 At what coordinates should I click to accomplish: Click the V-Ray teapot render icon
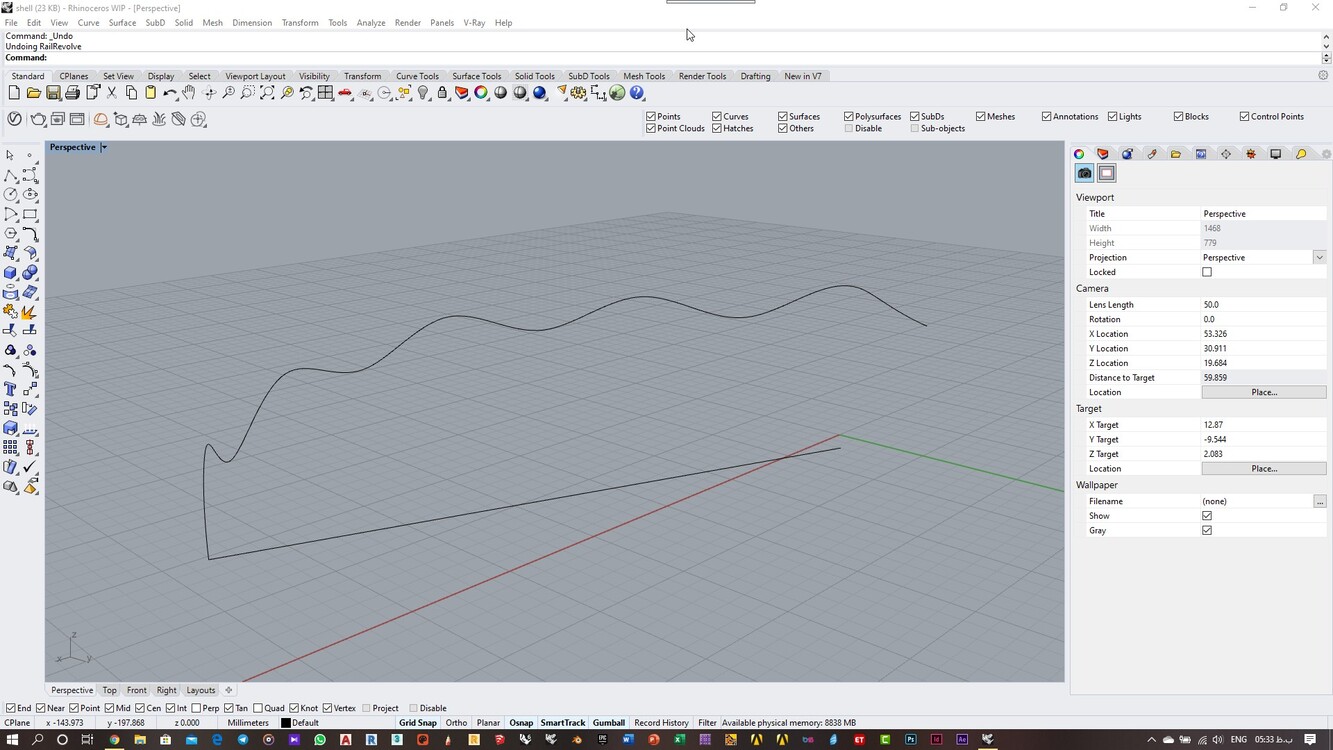tap(38, 119)
